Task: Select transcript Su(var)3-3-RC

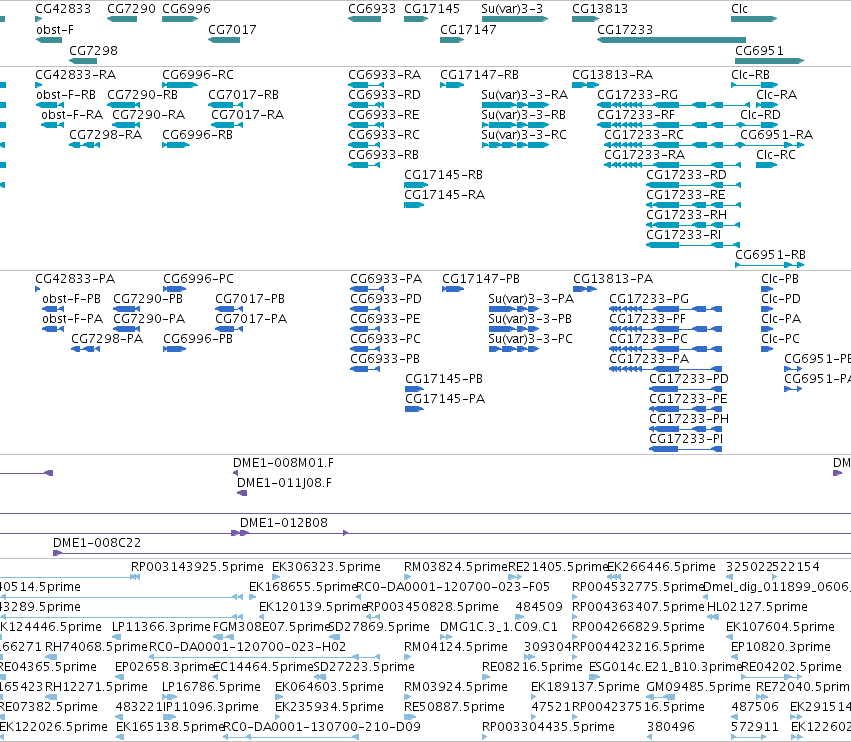Action: pyautogui.click(x=524, y=135)
